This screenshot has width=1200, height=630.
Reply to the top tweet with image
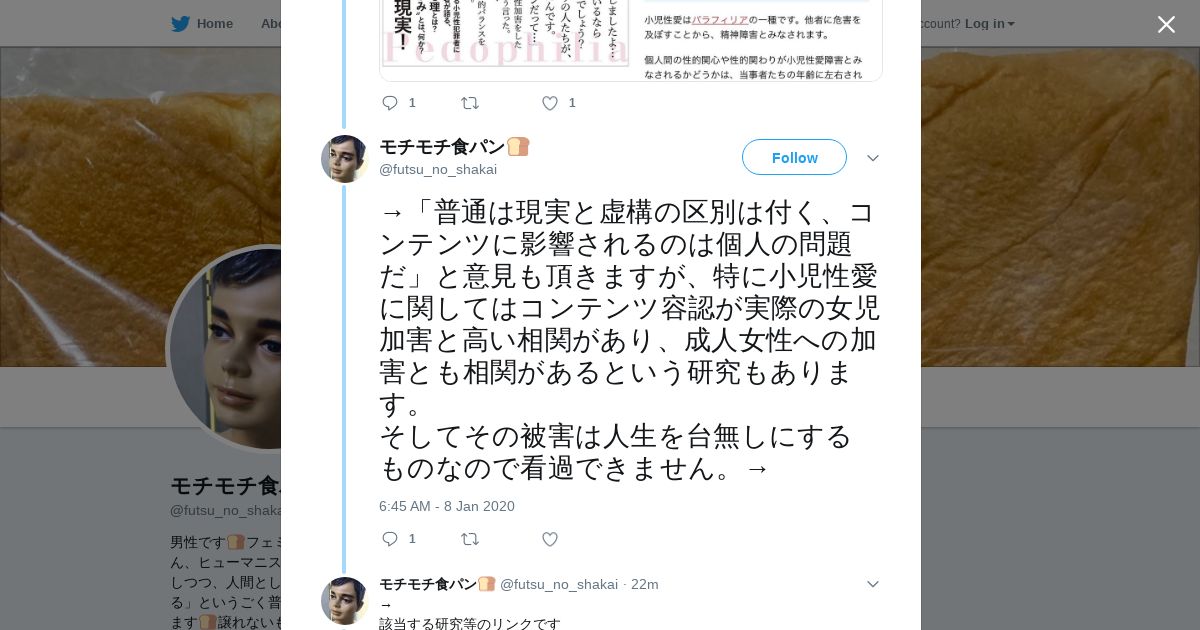pos(390,103)
